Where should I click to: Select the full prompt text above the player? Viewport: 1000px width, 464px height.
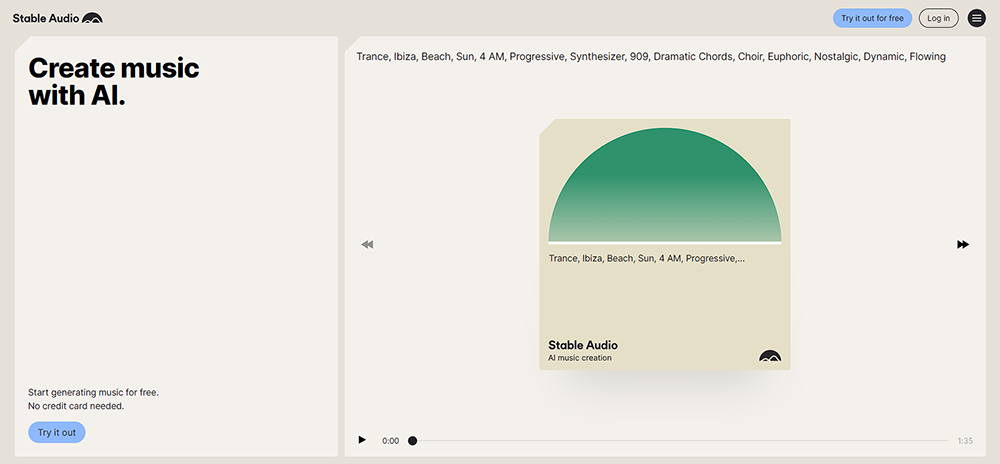click(650, 57)
